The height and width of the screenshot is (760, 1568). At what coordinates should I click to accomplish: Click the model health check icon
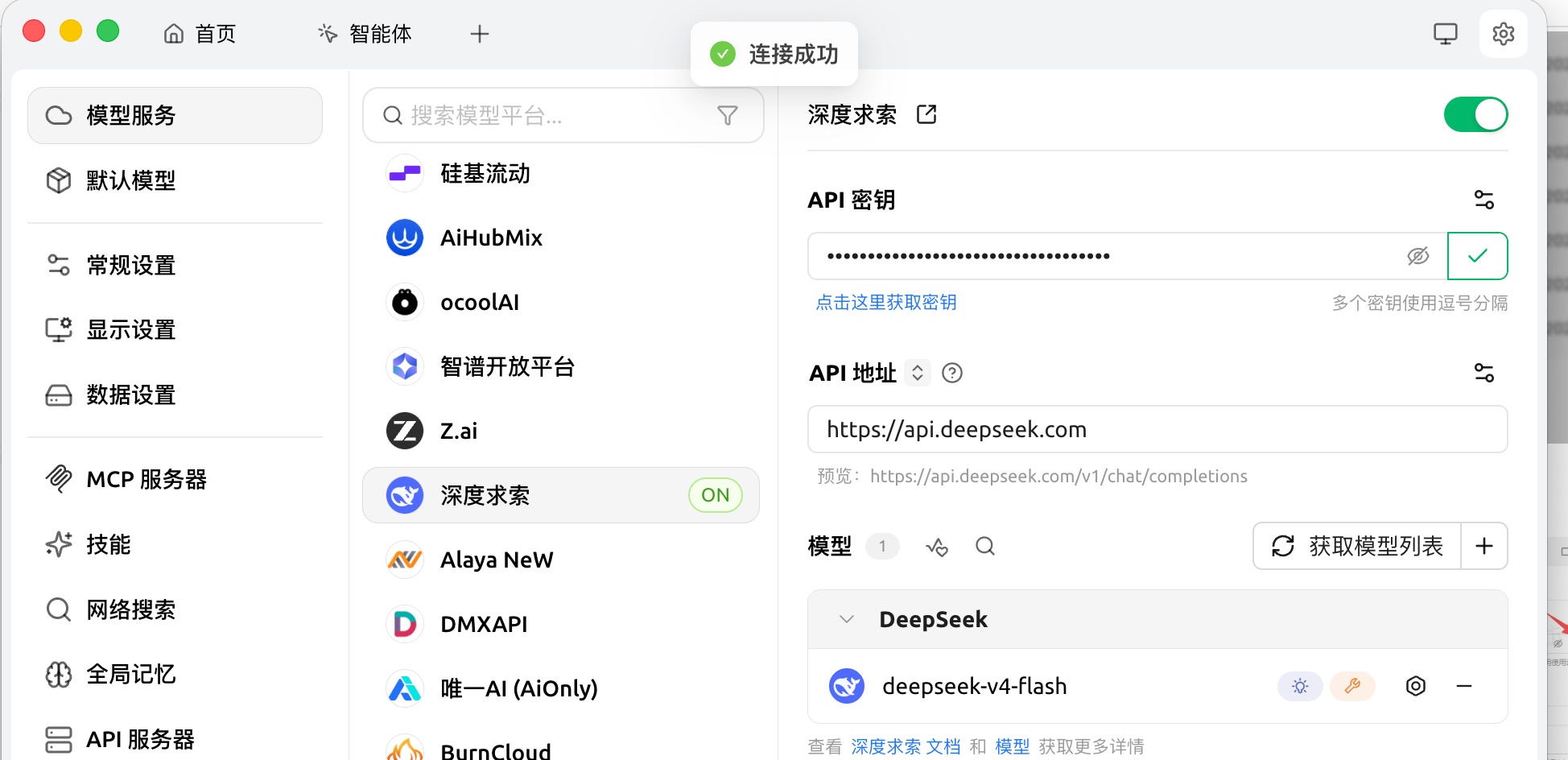937,547
